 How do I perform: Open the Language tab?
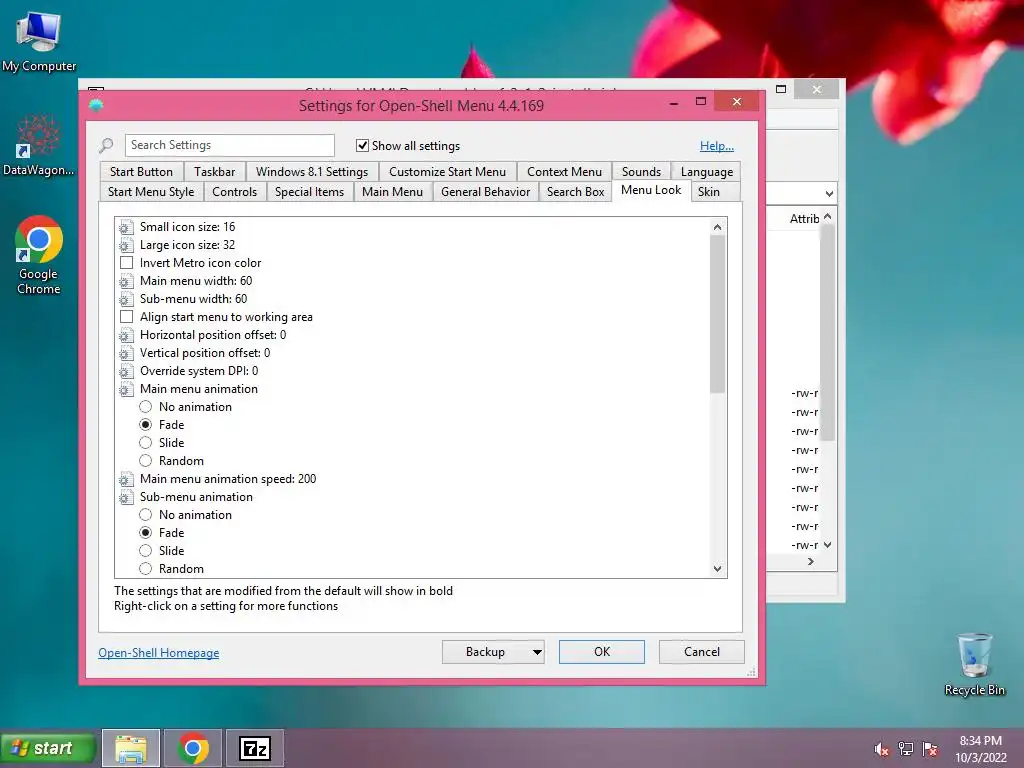click(x=707, y=172)
